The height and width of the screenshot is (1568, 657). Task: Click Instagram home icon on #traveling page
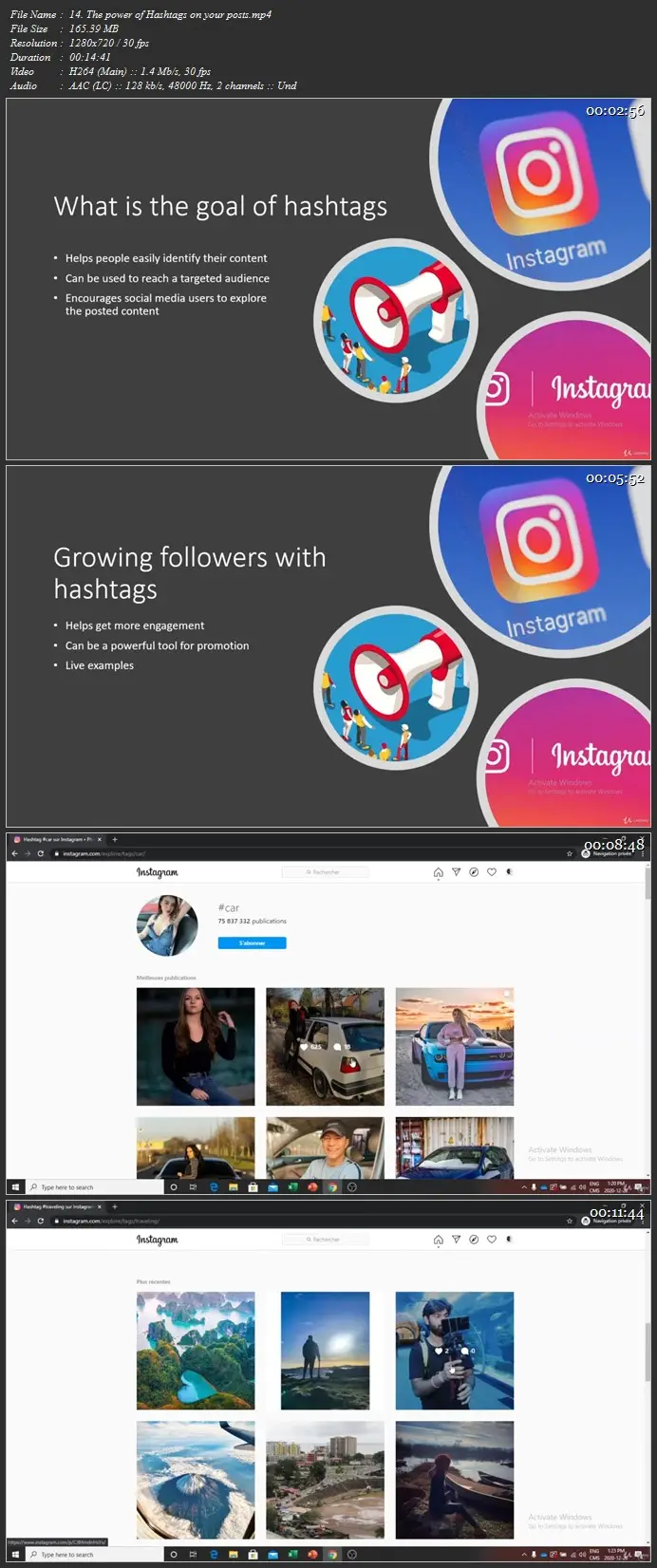point(438,1240)
